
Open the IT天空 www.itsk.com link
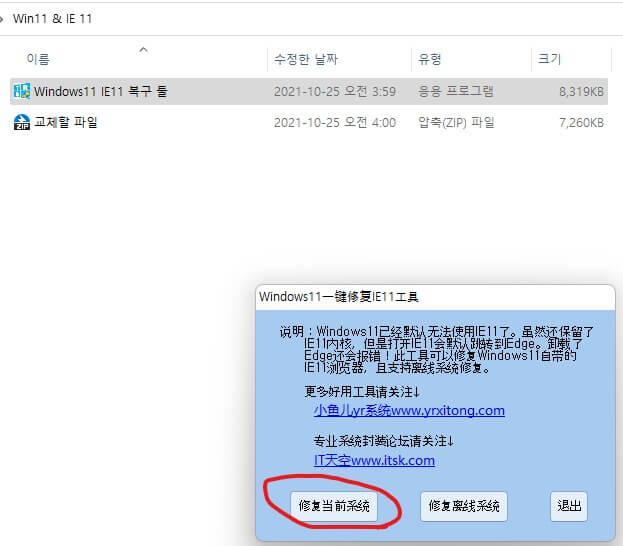[374, 460]
